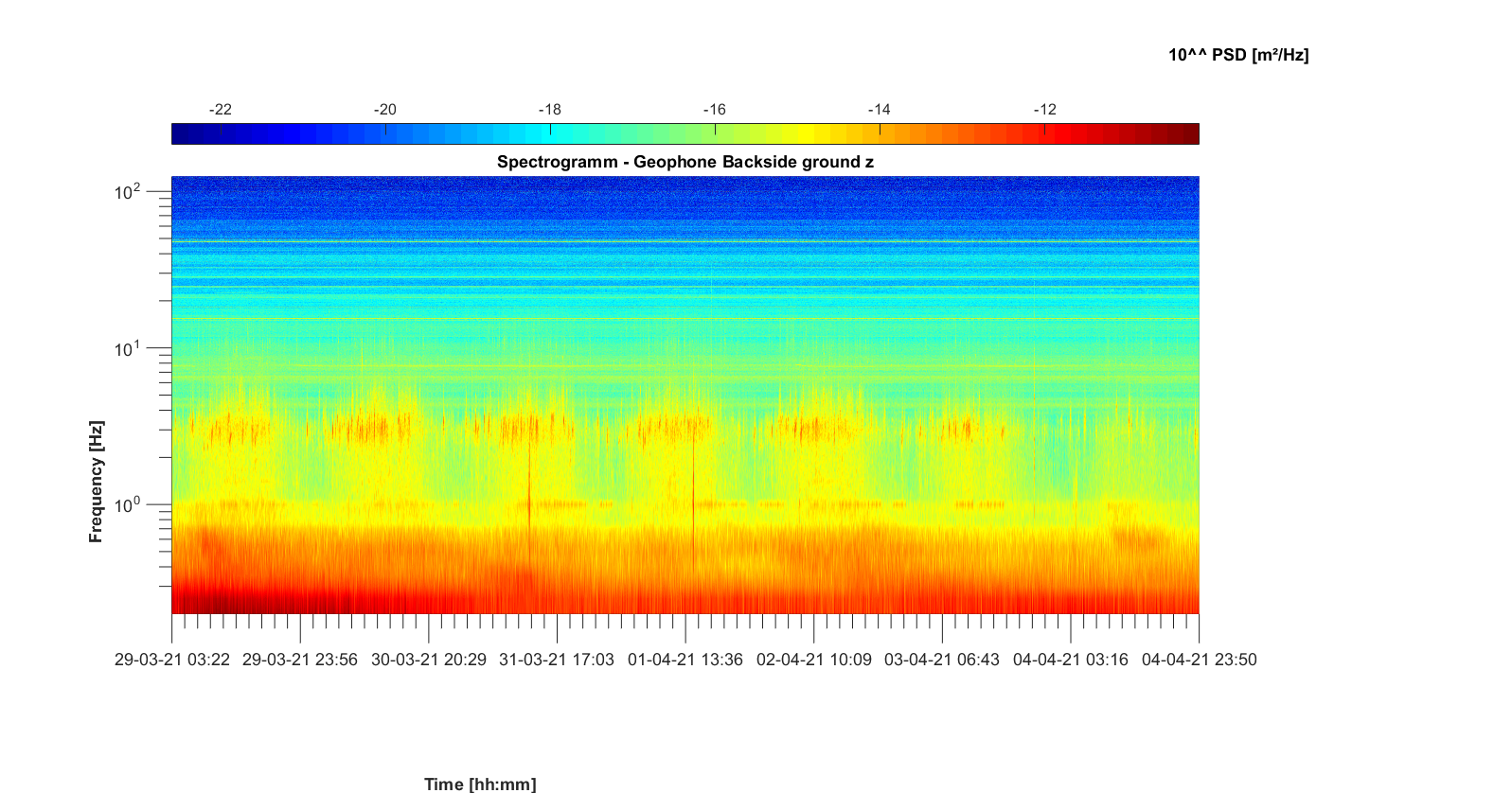Screen dimensions: 1512x793
Task: Click the time label '04-04-21 23:50'
Action: click(1200, 660)
